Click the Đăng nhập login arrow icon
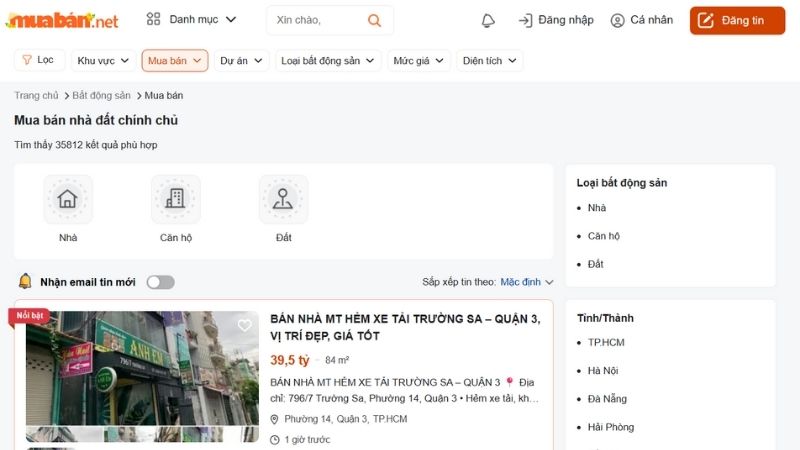 click(525, 20)
